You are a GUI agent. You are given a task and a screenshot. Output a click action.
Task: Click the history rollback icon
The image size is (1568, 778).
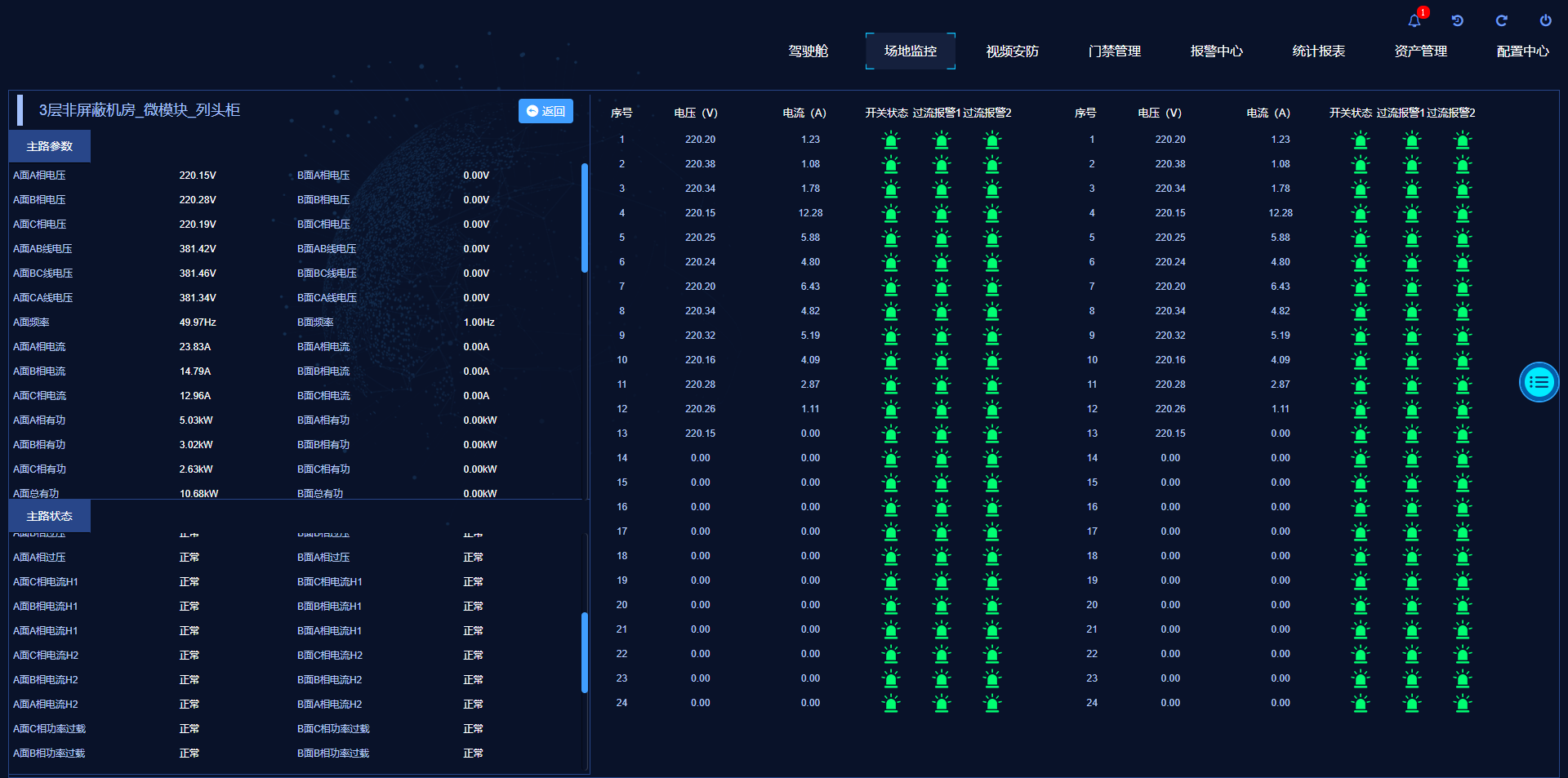click(1458, 20)
